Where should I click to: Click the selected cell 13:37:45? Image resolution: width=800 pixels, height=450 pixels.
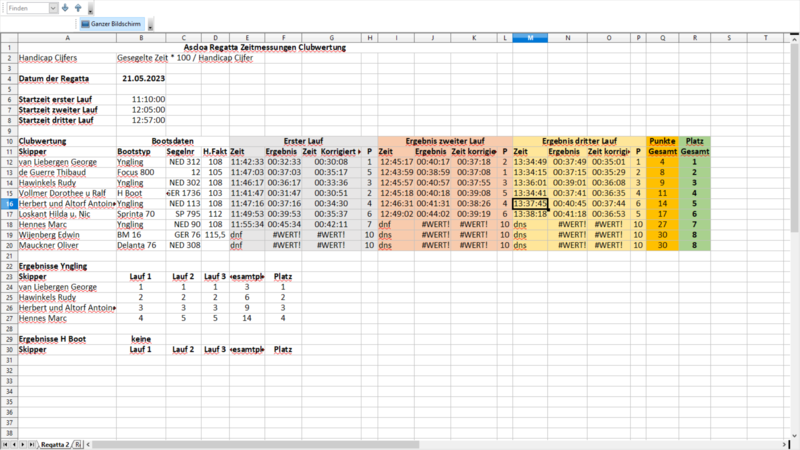click(530, 204)
